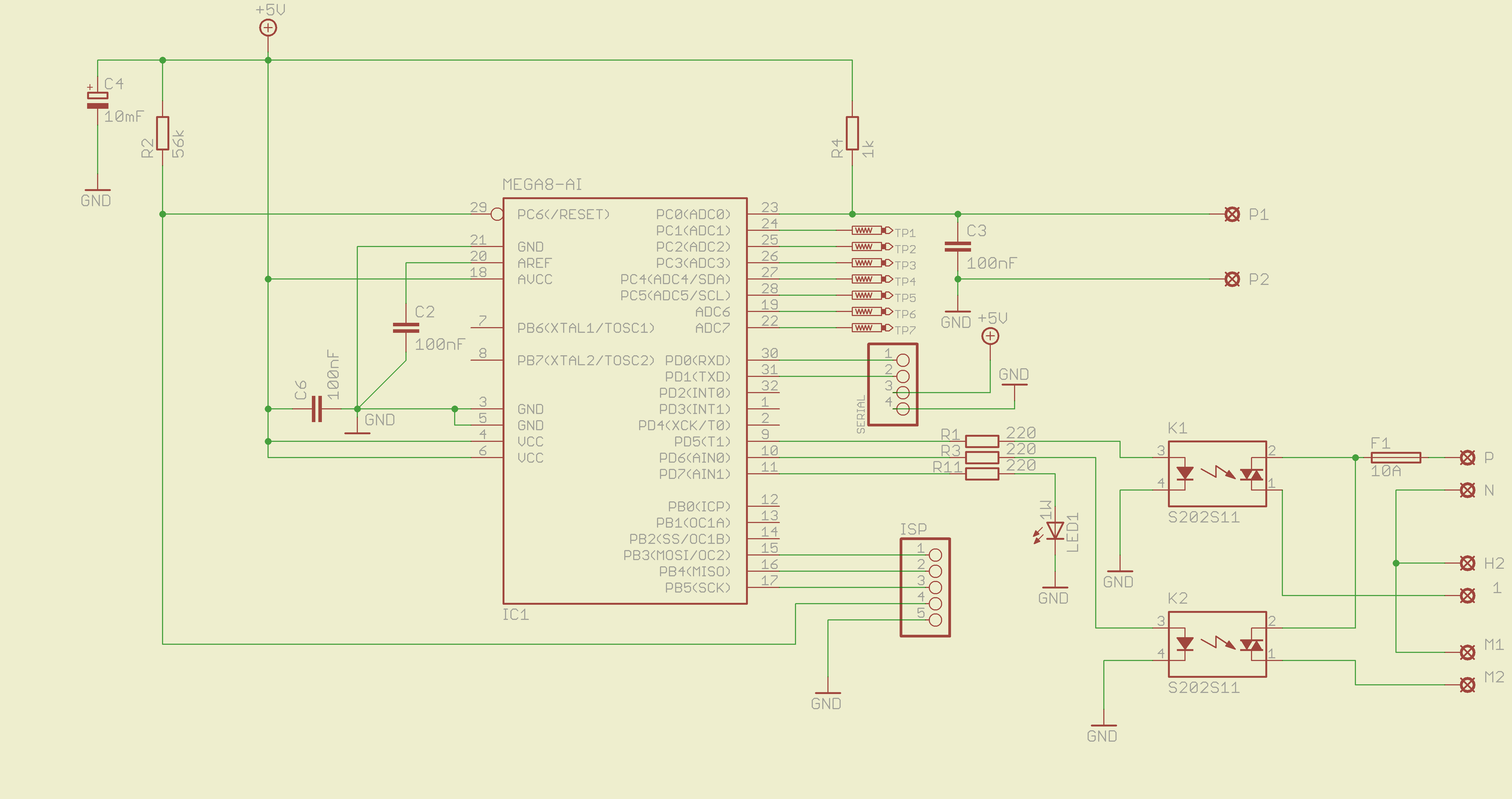
Task: Select the TP4 test point symbol
Action: [x=872, y=279]
